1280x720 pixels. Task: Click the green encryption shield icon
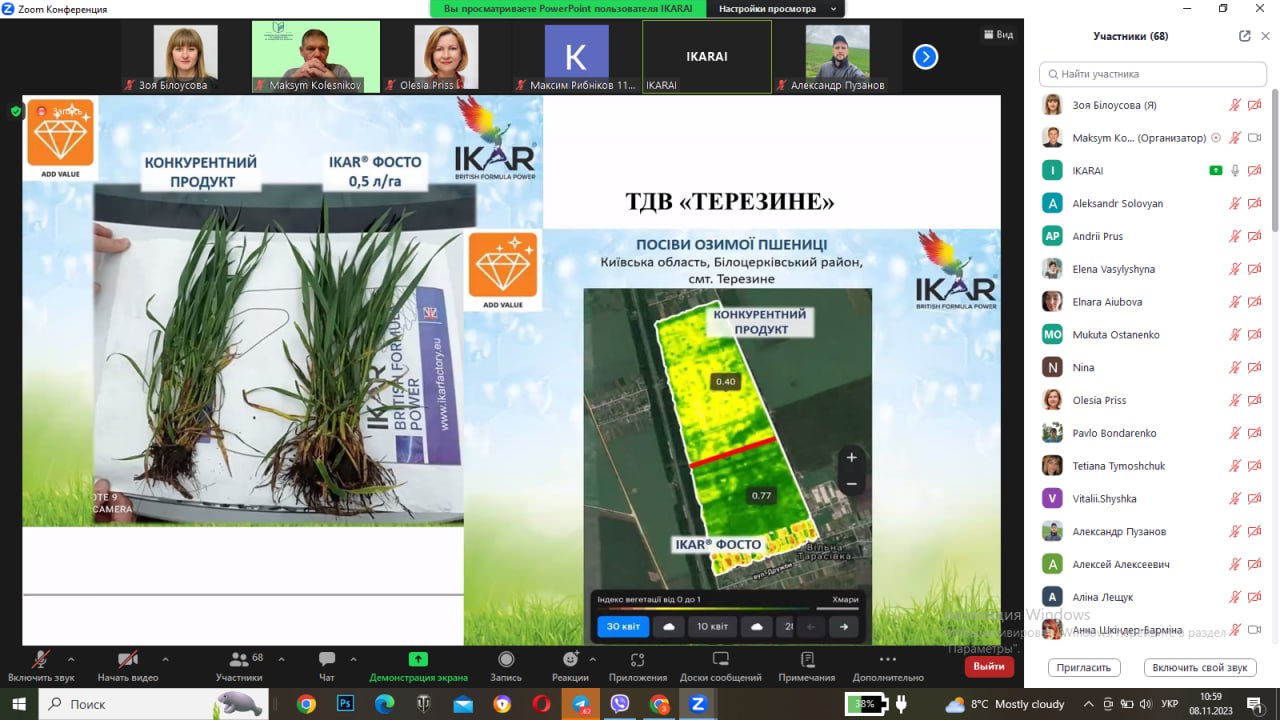tap(16, 111)
